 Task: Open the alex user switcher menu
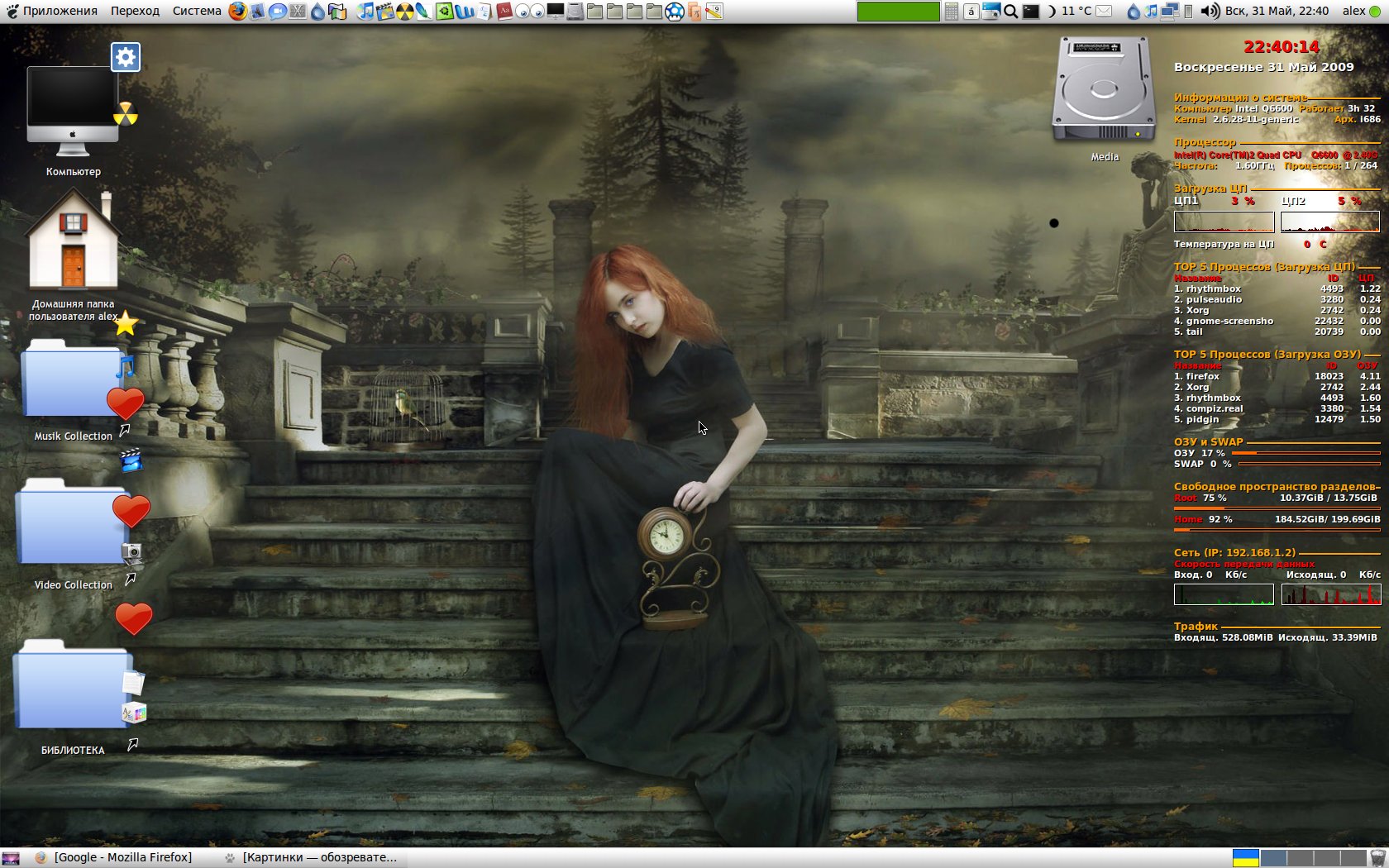(1361, 12)
